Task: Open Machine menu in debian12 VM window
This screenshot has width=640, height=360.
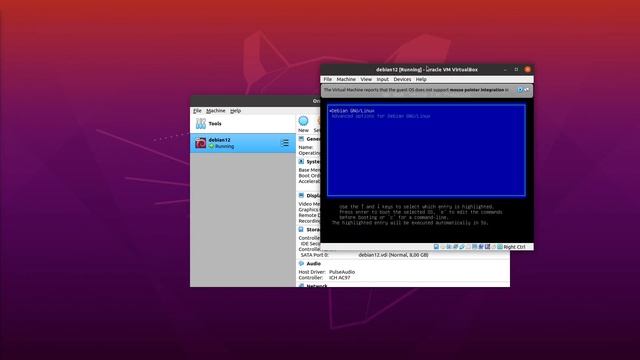Action: [x=346, y=79]
